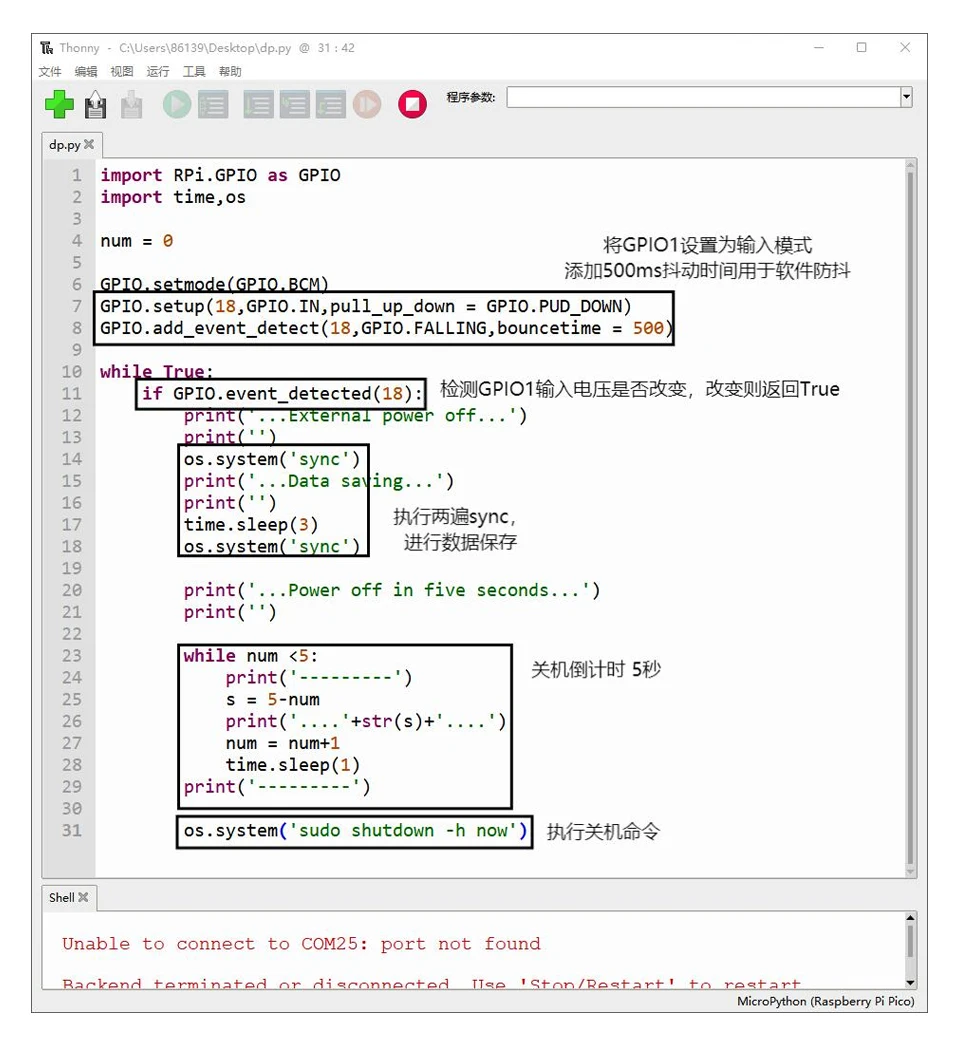Click the first os.system('sync') on line 14
The width and height of the screenshot is (960, 1050).
(x=272, y=459)
